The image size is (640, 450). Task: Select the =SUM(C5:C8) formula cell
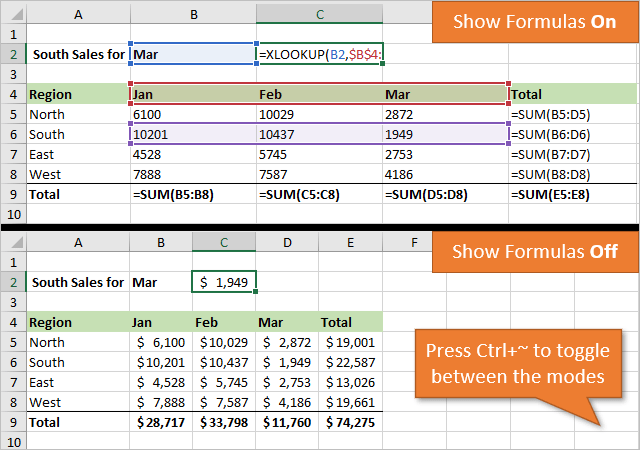tap(319, 195)
